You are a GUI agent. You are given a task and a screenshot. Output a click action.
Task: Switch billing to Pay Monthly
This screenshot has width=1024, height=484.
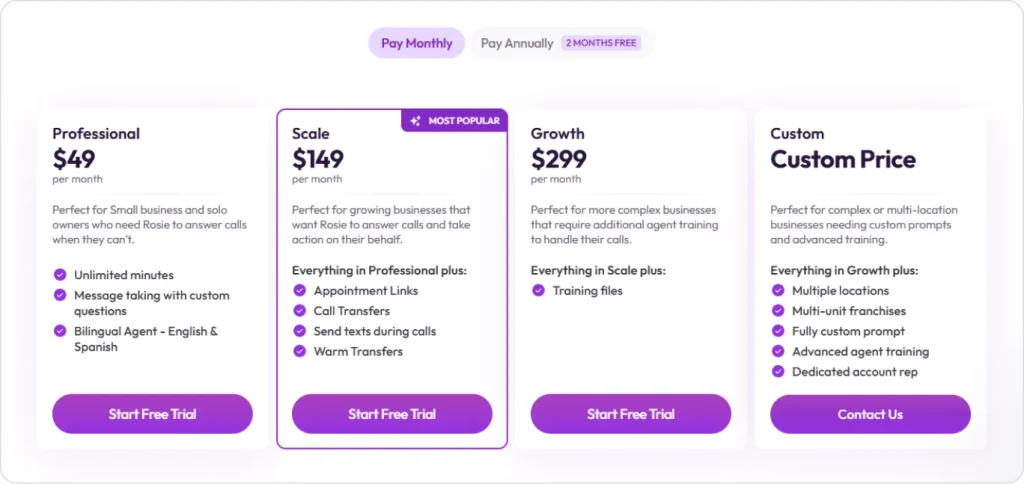click(x=416, y=43)
